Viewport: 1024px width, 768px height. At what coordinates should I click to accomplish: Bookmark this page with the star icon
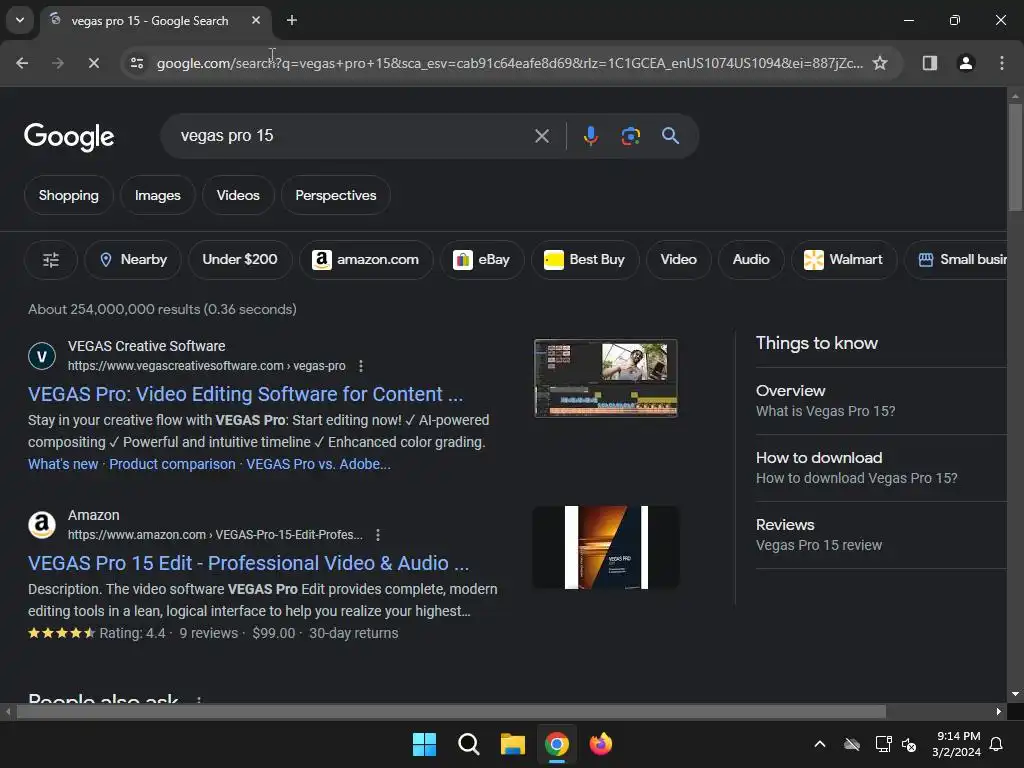click(880, 63)
